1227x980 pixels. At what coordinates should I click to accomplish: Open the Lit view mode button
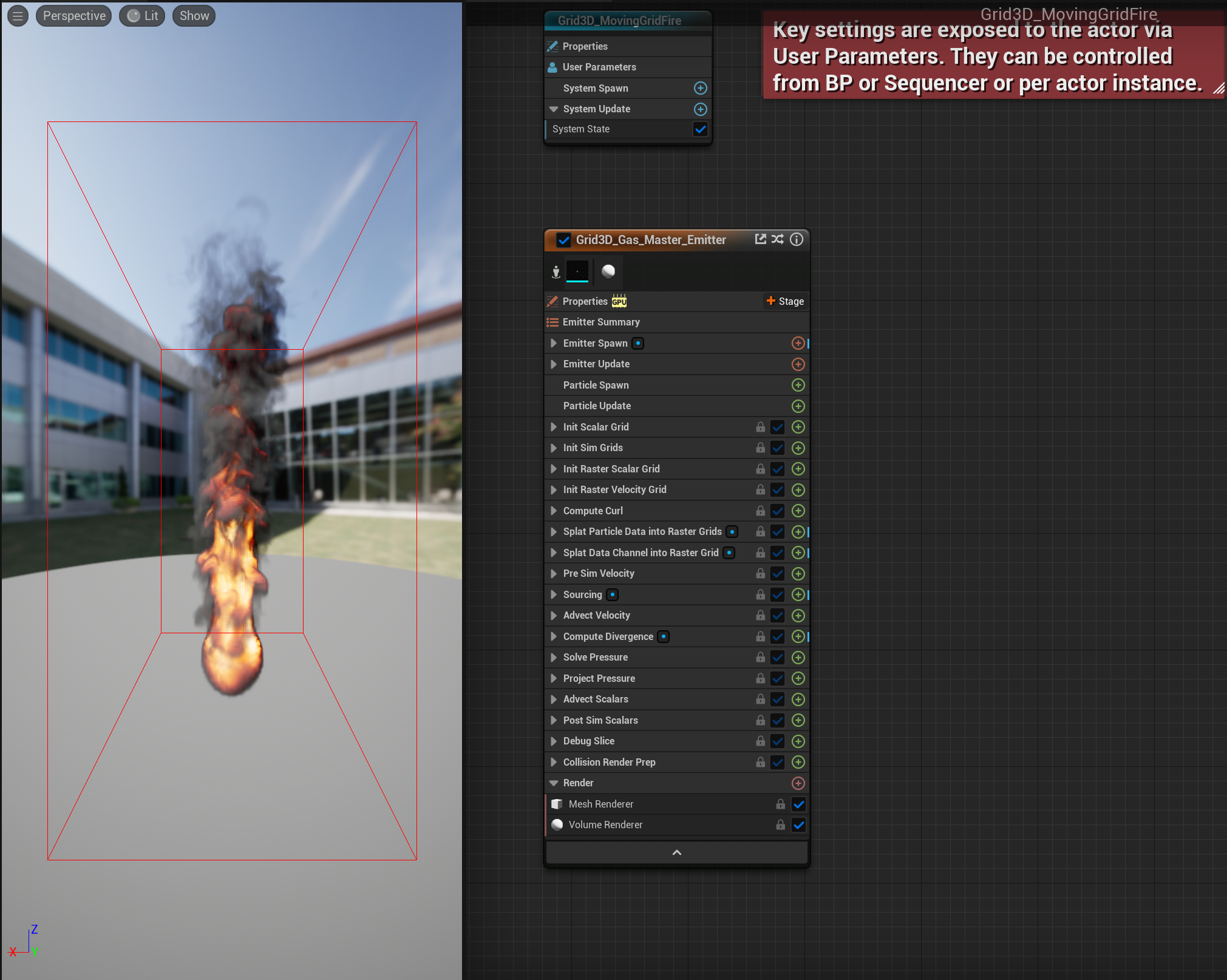[x=143, y=16]
